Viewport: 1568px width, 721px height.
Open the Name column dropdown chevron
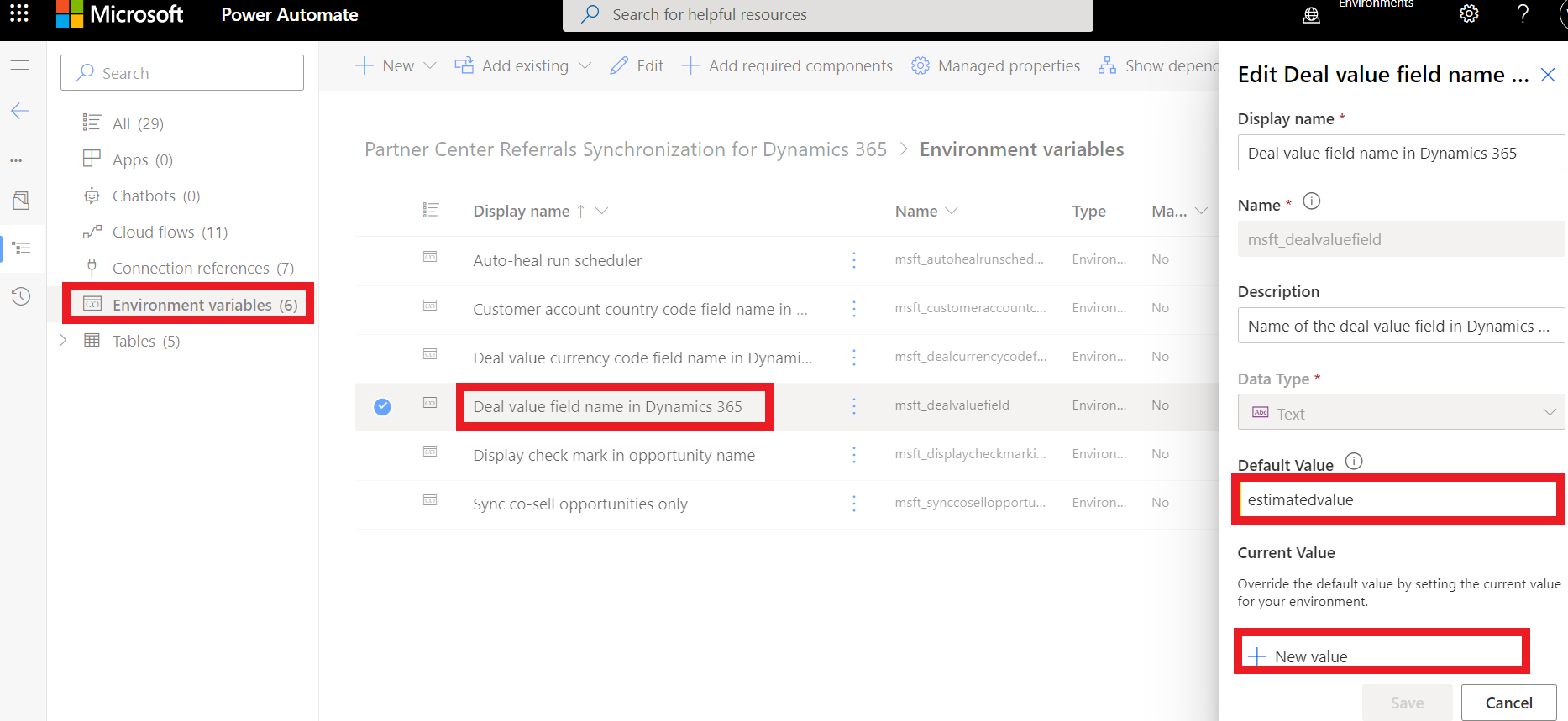[952, 211]
